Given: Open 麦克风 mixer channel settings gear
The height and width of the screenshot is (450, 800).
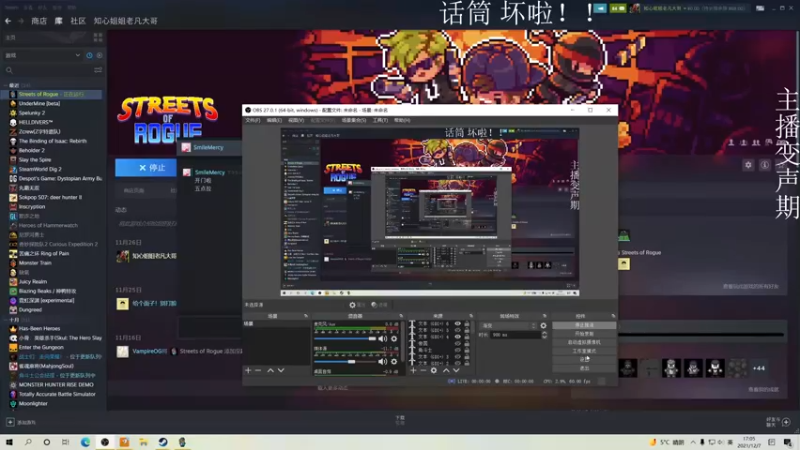Looking at the screenshot, I should point(394,339).
